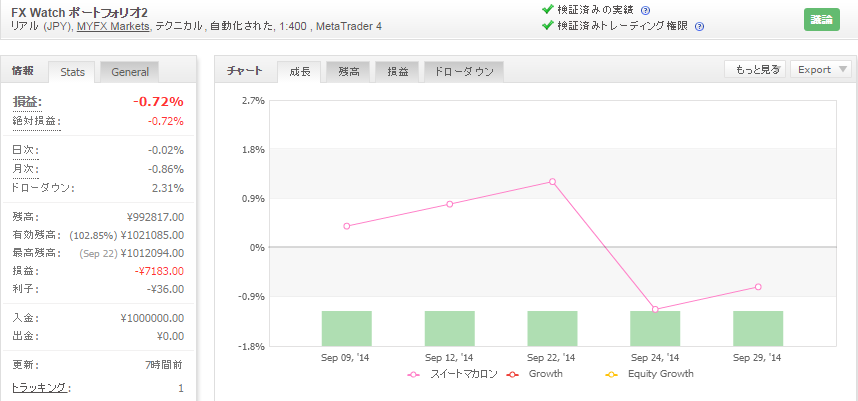Click the Sep 22, '14 axis label

(x=552, y=358)
